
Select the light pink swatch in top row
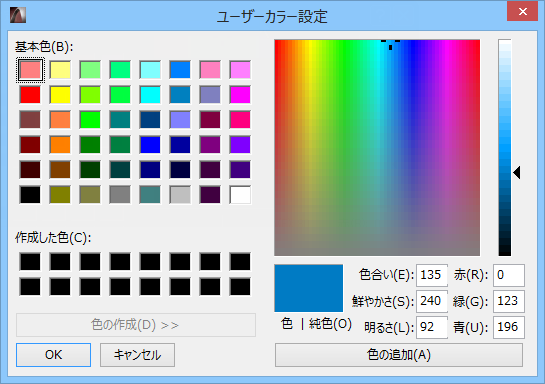[210, 70]
